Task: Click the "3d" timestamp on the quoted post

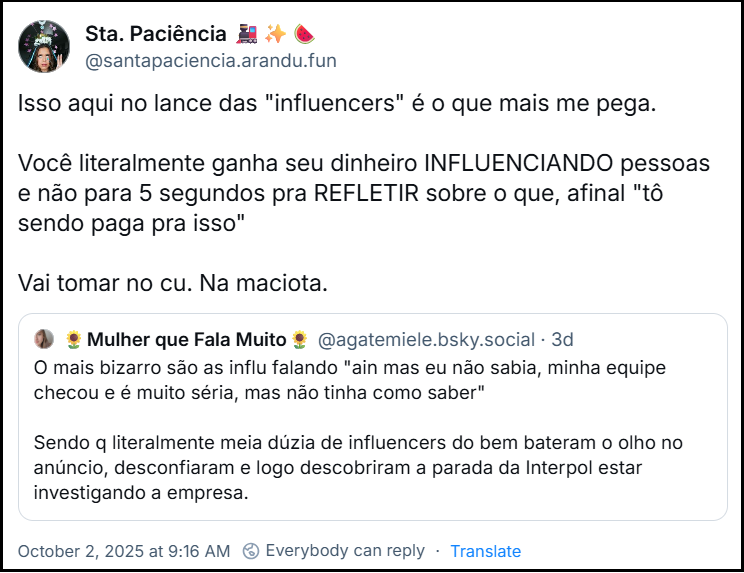Action: [x=563, y=340]
